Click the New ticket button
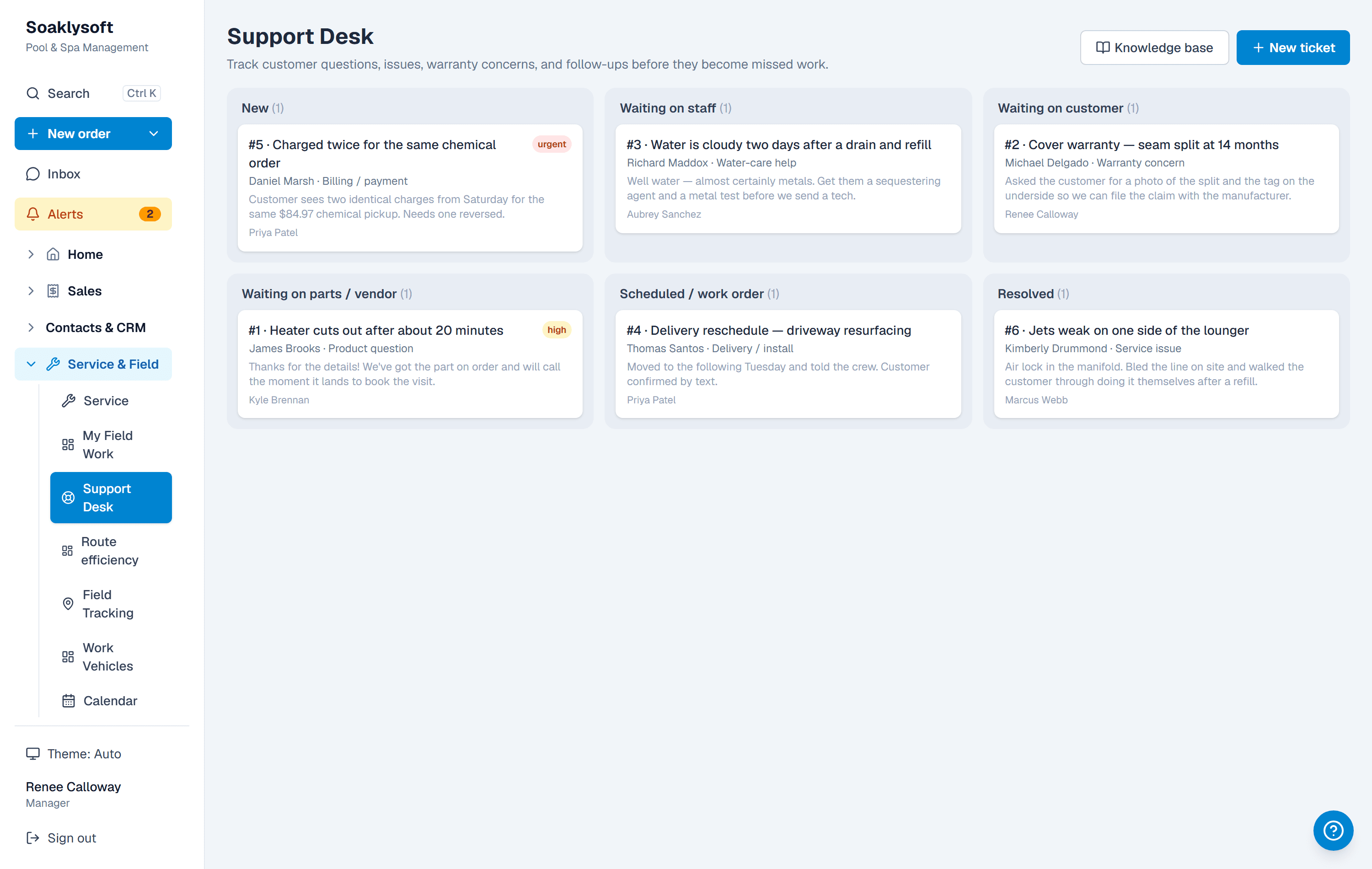 point(1292,47)
